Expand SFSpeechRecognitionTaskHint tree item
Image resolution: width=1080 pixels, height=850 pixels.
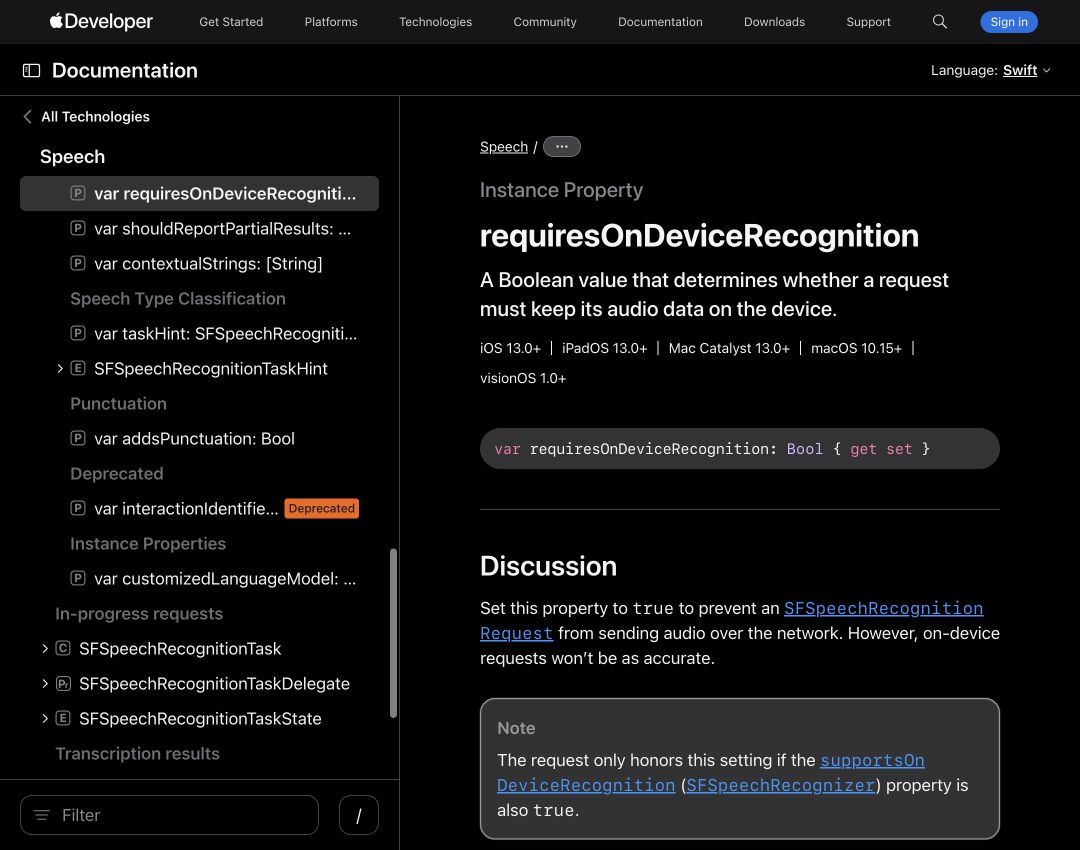tap(60, 369)
